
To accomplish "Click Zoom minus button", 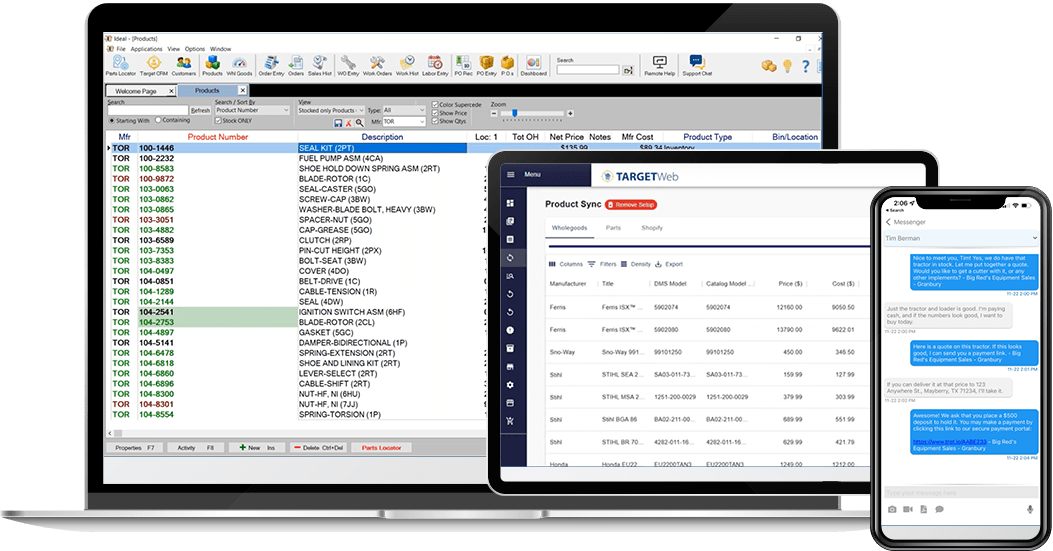I will 494,114.
